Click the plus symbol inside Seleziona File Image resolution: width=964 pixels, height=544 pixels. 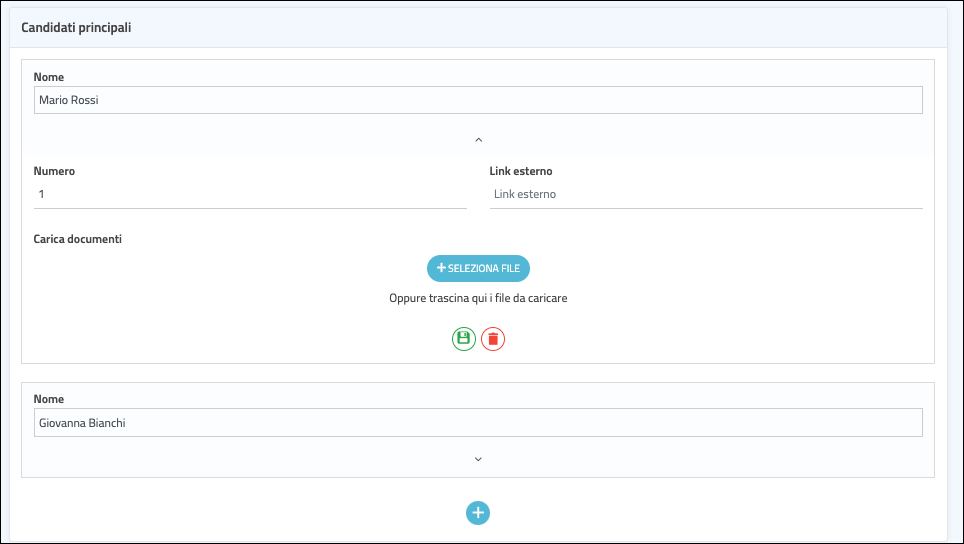441,268
